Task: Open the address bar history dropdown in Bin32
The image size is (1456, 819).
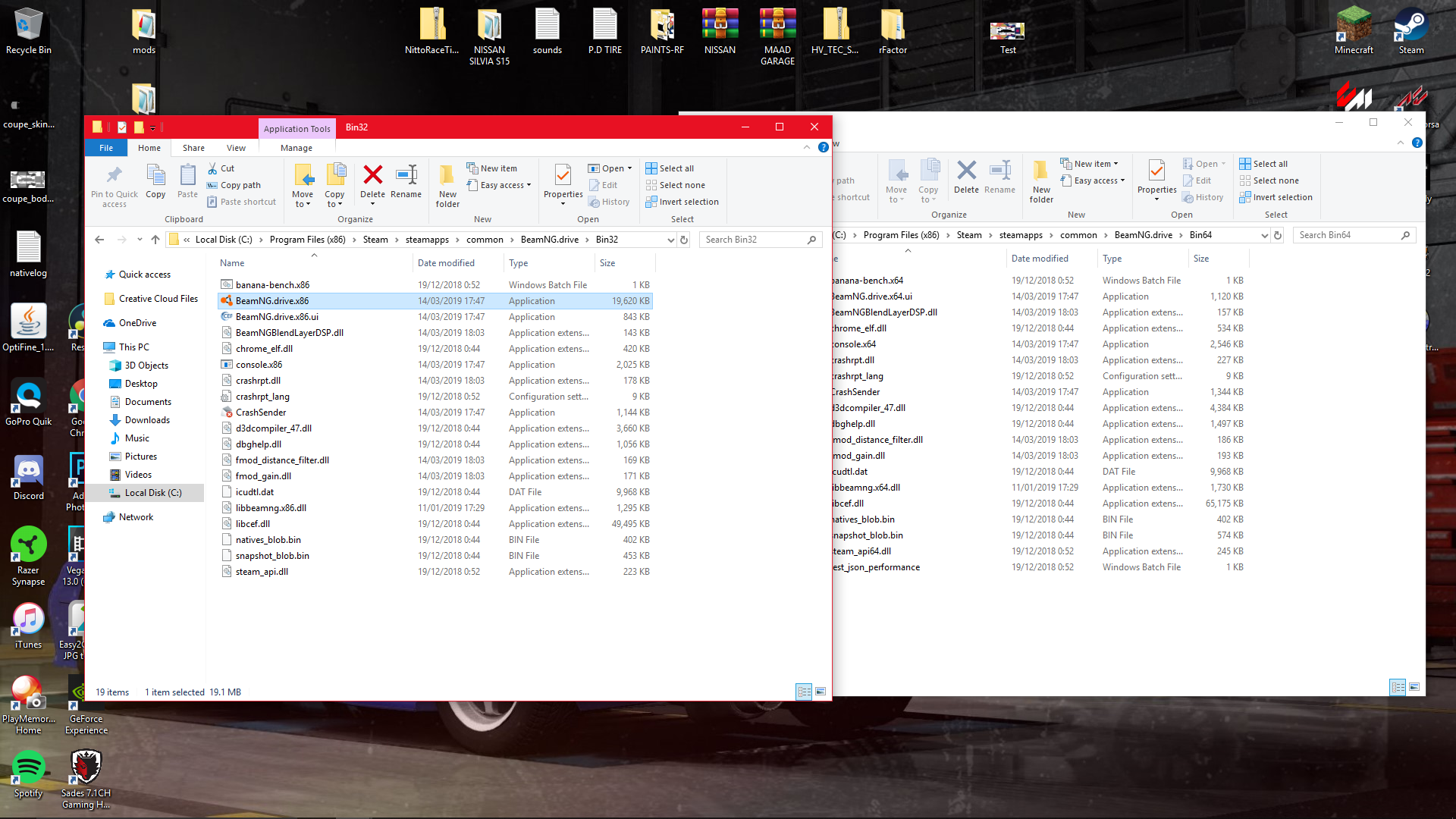Action: click(670, 240)
